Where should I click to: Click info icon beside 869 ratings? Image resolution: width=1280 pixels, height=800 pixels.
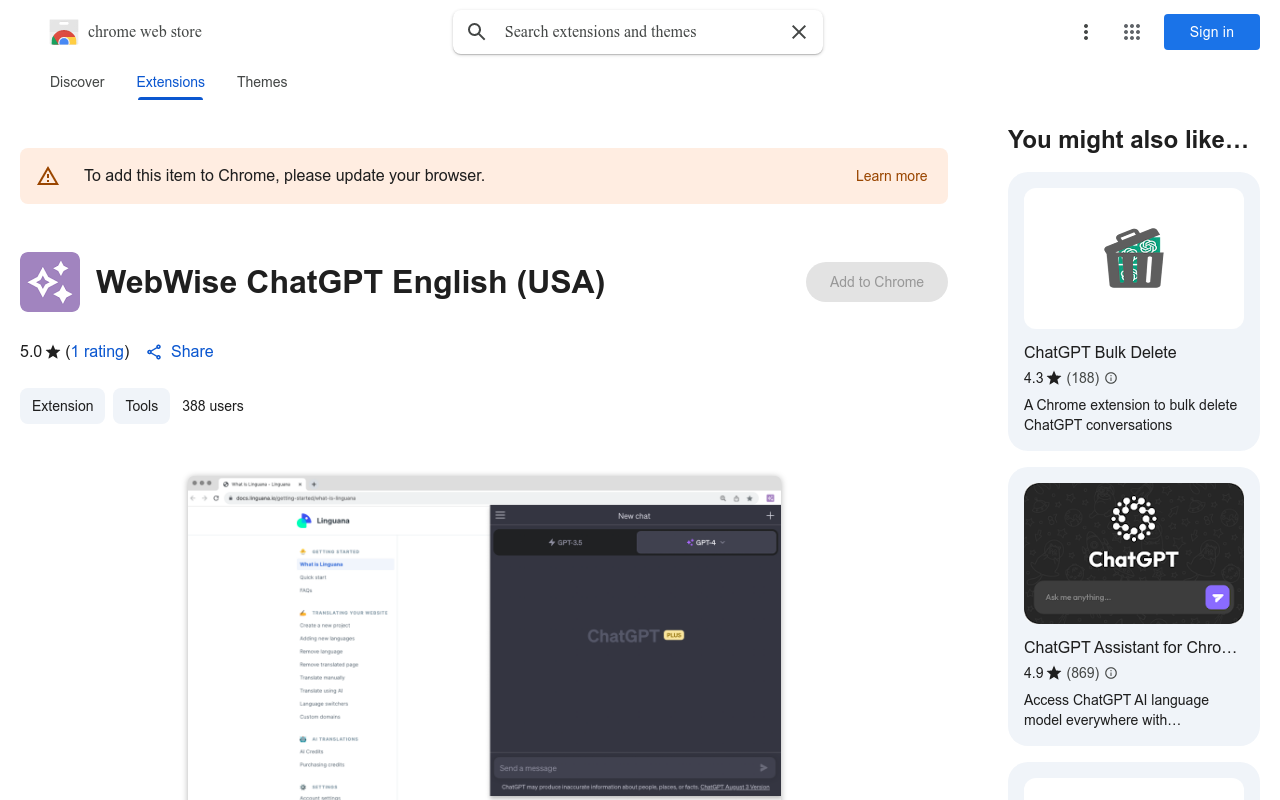1111,673
